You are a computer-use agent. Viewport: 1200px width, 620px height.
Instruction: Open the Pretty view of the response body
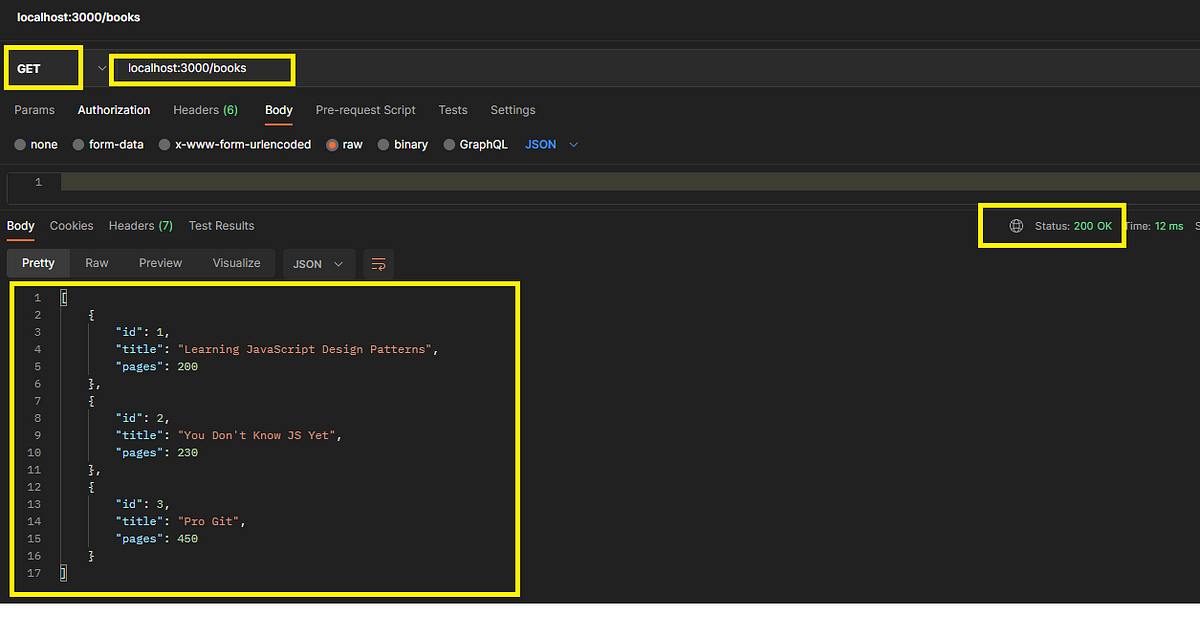tap(37, 263)
